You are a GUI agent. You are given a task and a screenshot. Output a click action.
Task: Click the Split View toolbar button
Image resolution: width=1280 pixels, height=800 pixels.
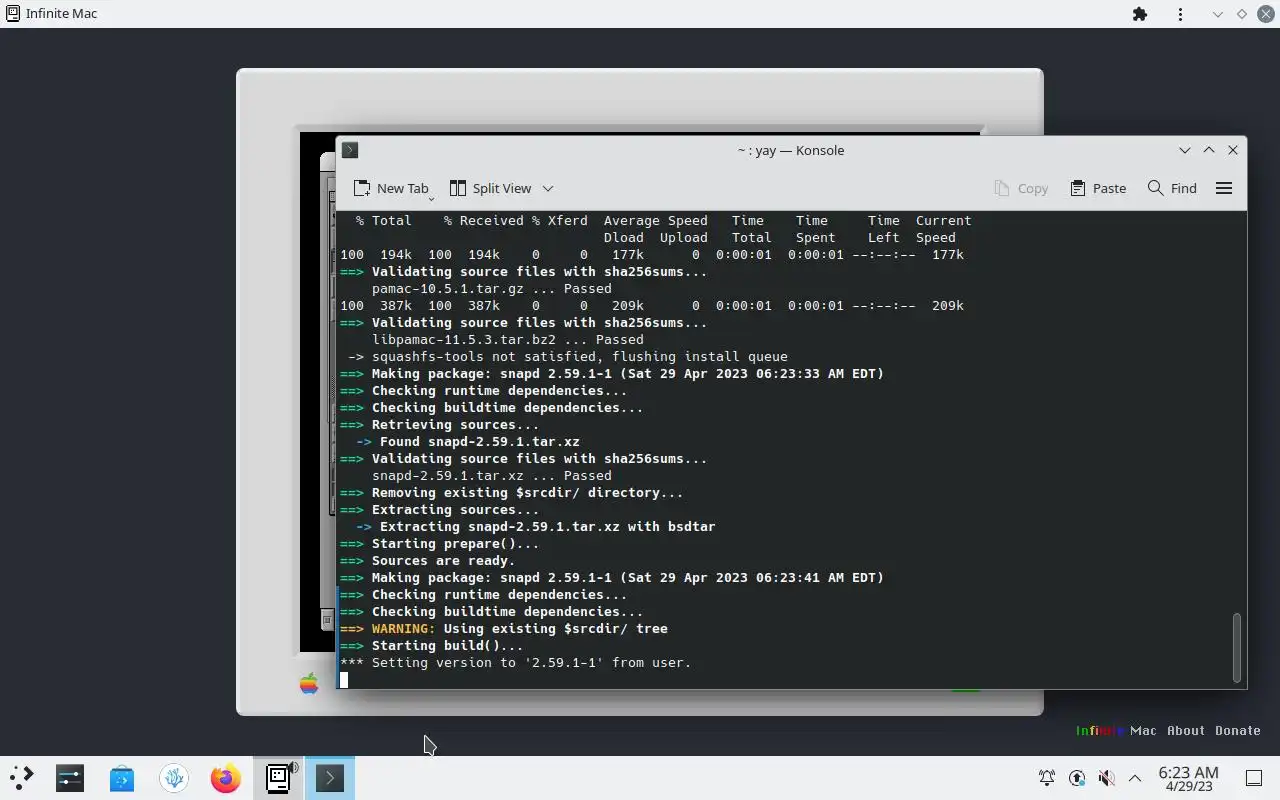click(x=490, y=188)
